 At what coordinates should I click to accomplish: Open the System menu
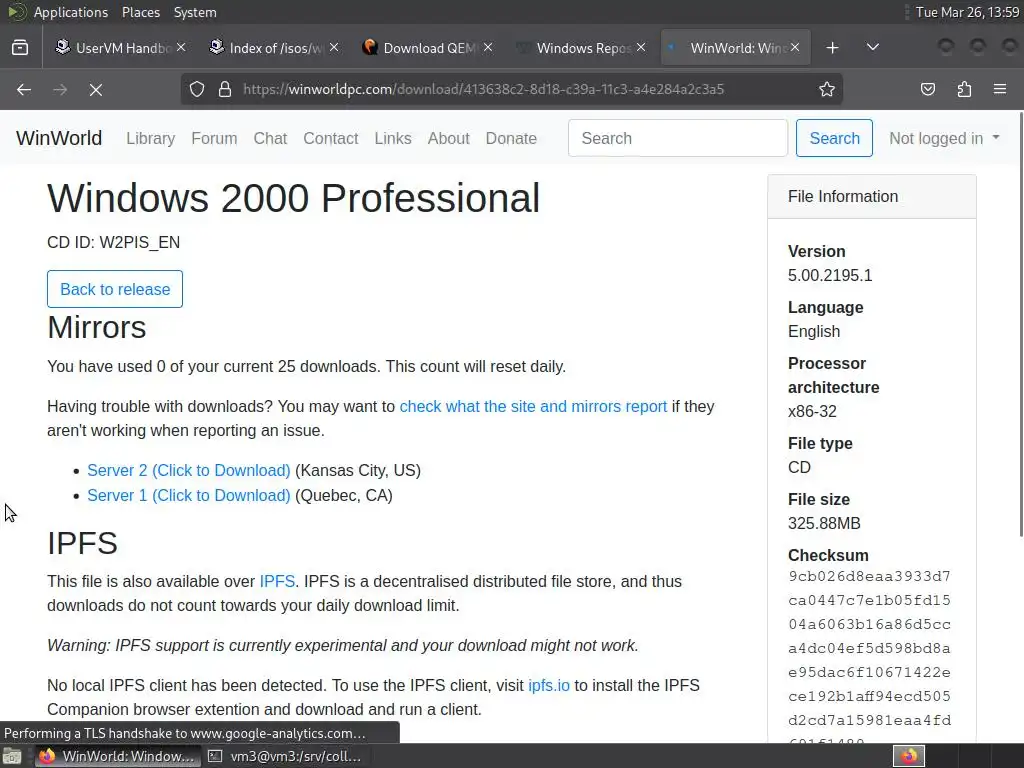[x=195, y=12]
